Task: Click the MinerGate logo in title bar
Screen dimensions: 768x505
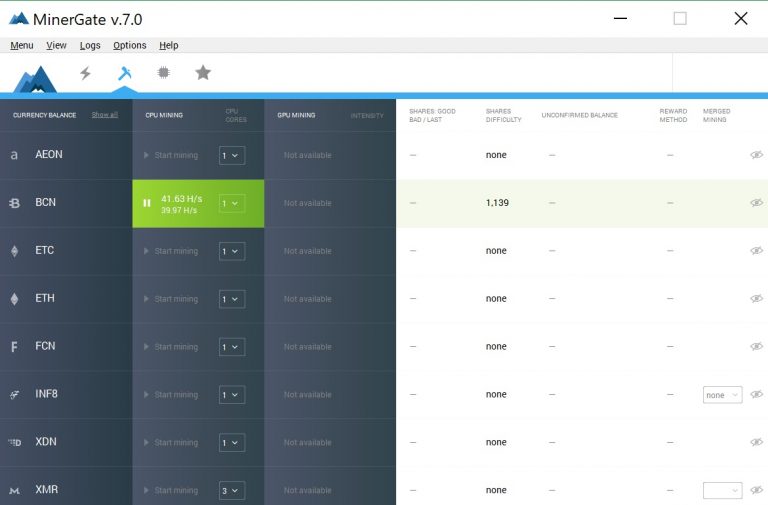Action: (x=19, y=19)
